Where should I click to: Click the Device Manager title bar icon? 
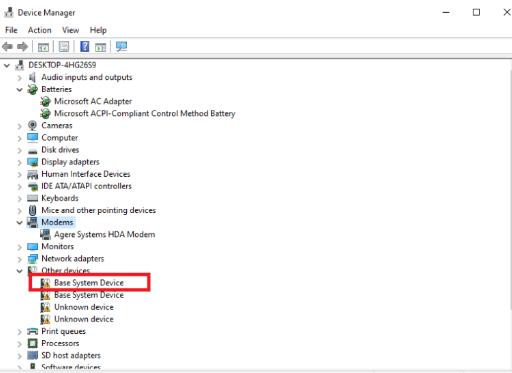point(9,12)
